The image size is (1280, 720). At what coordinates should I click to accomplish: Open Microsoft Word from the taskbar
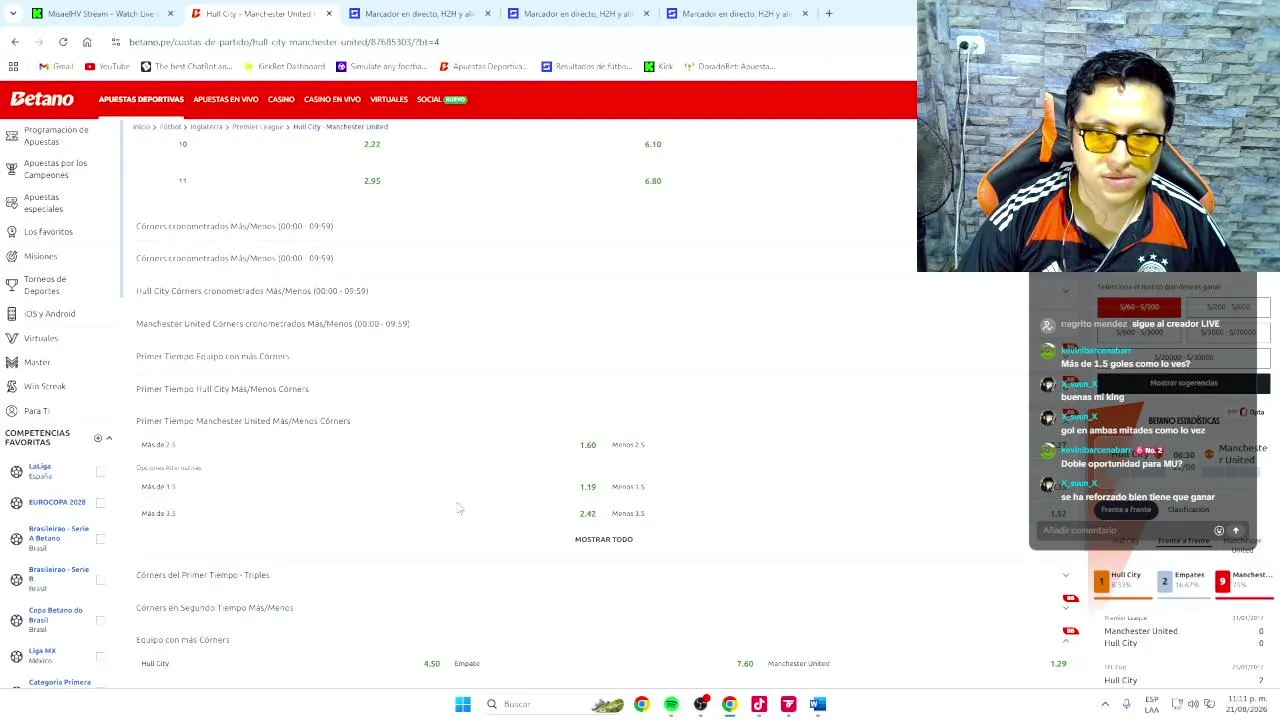[817, 704]
